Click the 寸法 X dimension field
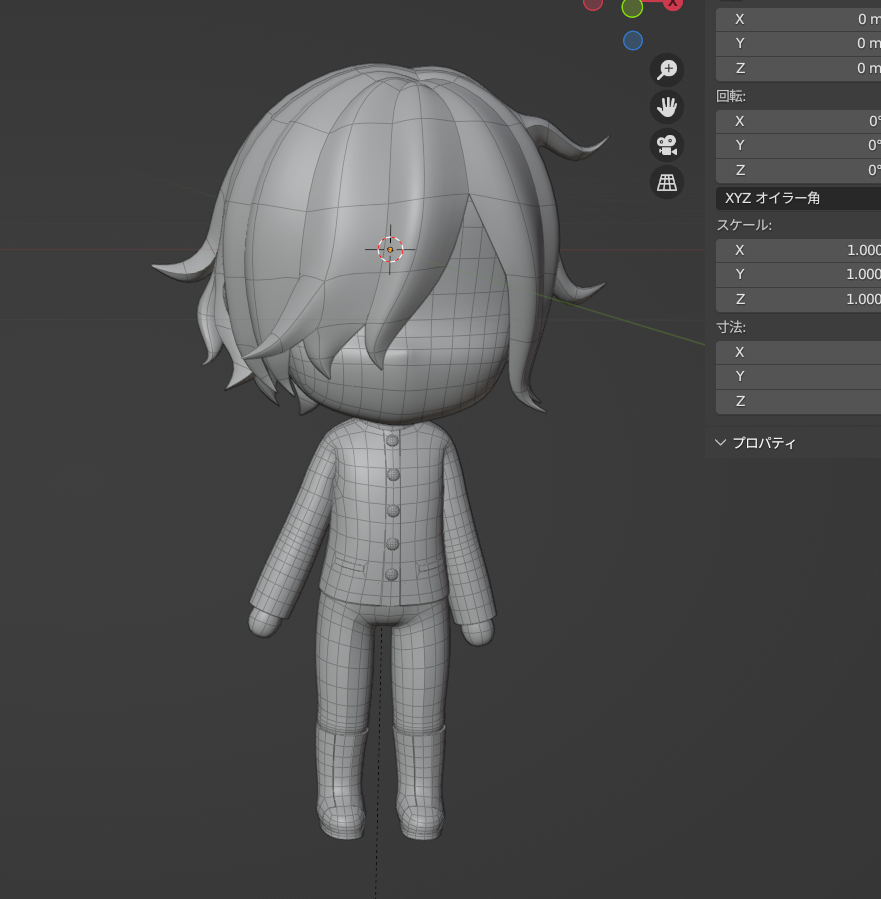Viewport: 881px width, 899px height. tap(798, 352)
